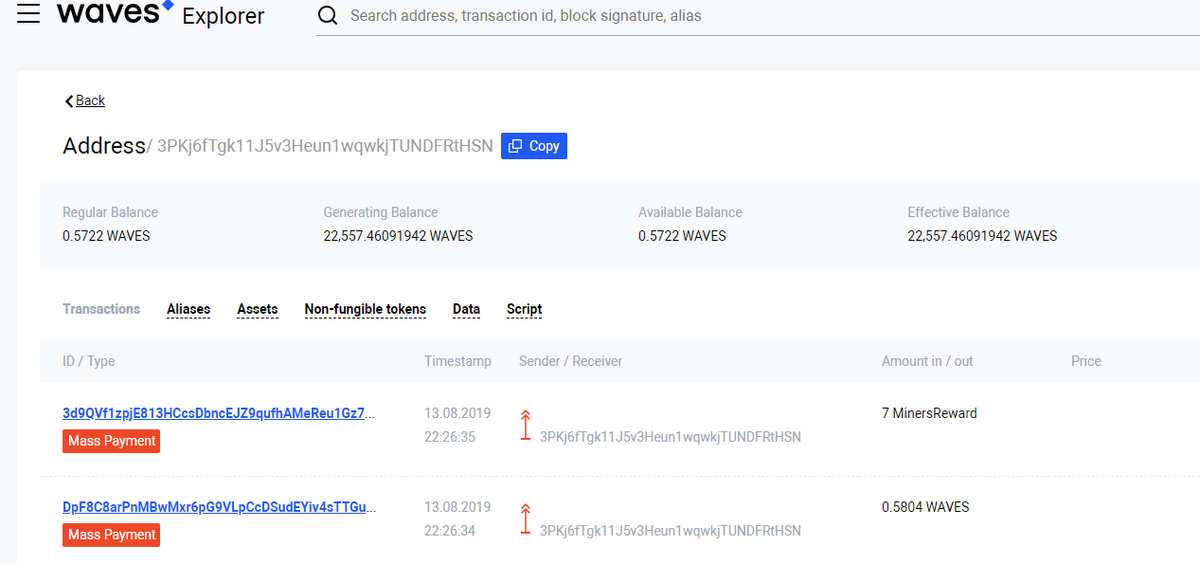Click the Available Balance label
1200x564 pixels.
coord(690,212)
